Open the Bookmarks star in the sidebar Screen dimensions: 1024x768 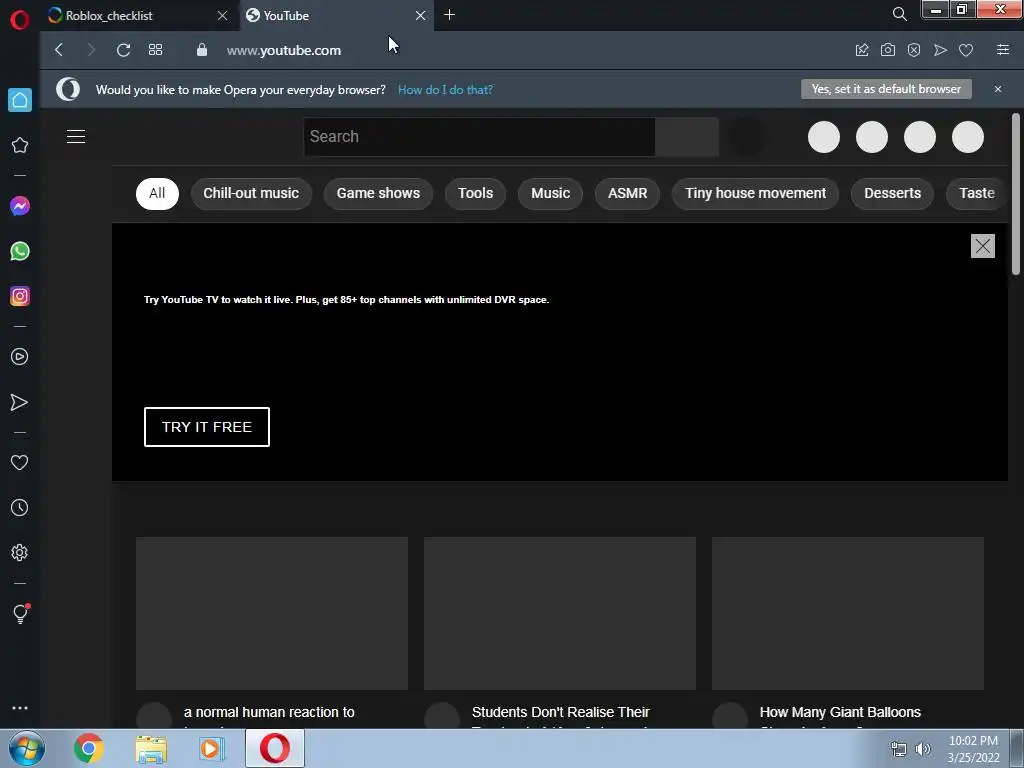click(x=20, y=145)
